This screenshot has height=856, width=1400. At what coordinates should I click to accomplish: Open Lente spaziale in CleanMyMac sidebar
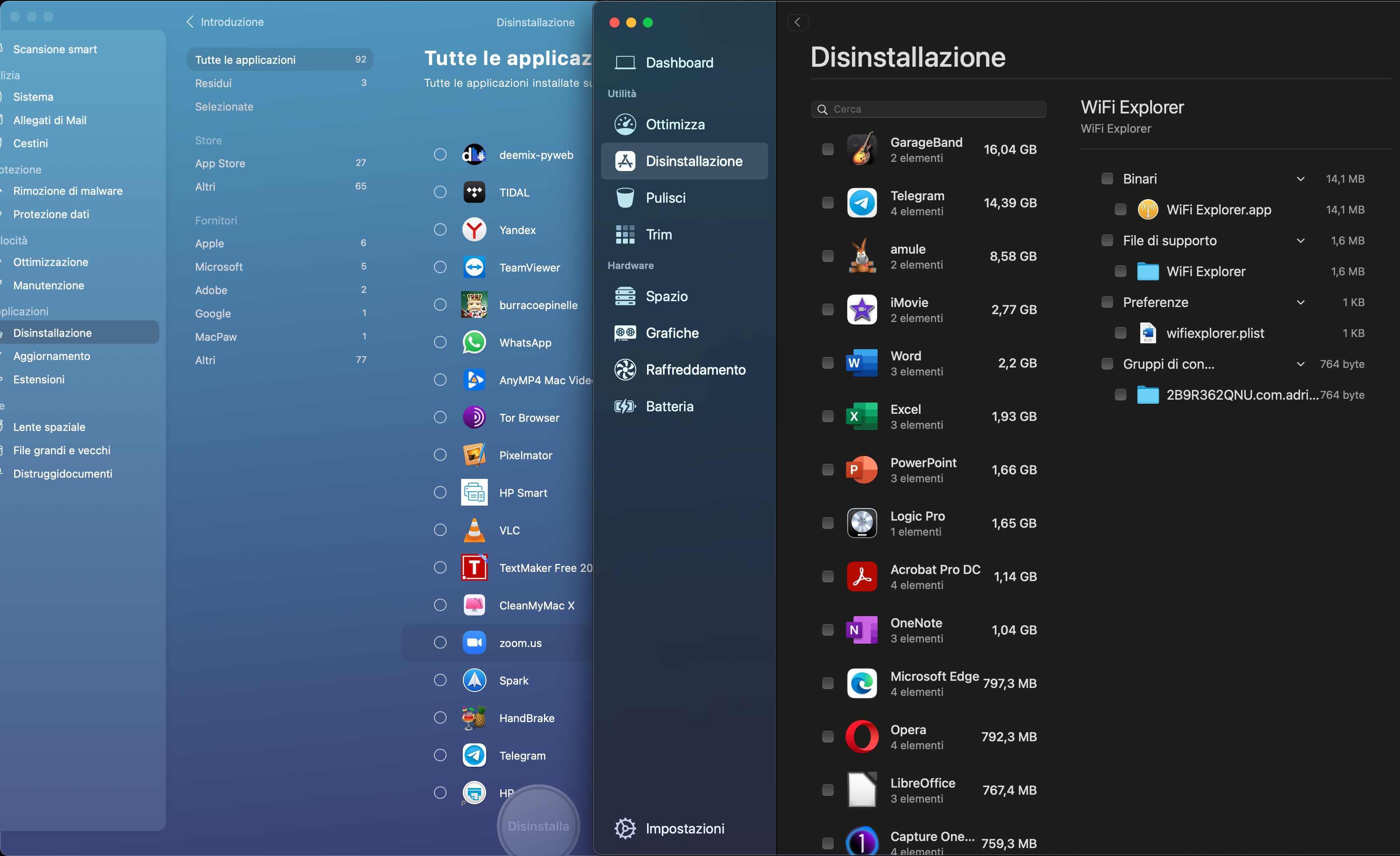80,427
